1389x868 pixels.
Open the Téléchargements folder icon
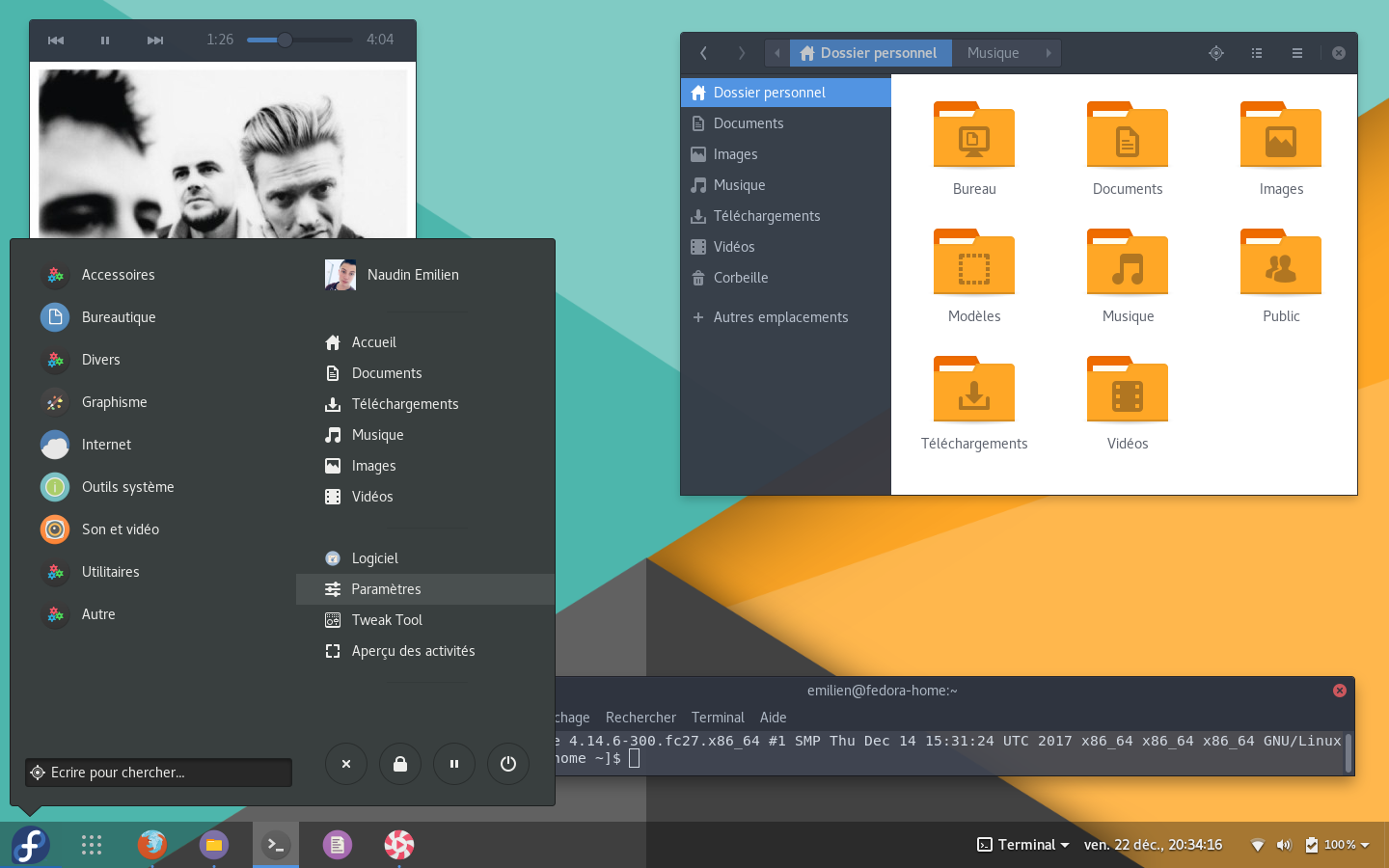974,391
